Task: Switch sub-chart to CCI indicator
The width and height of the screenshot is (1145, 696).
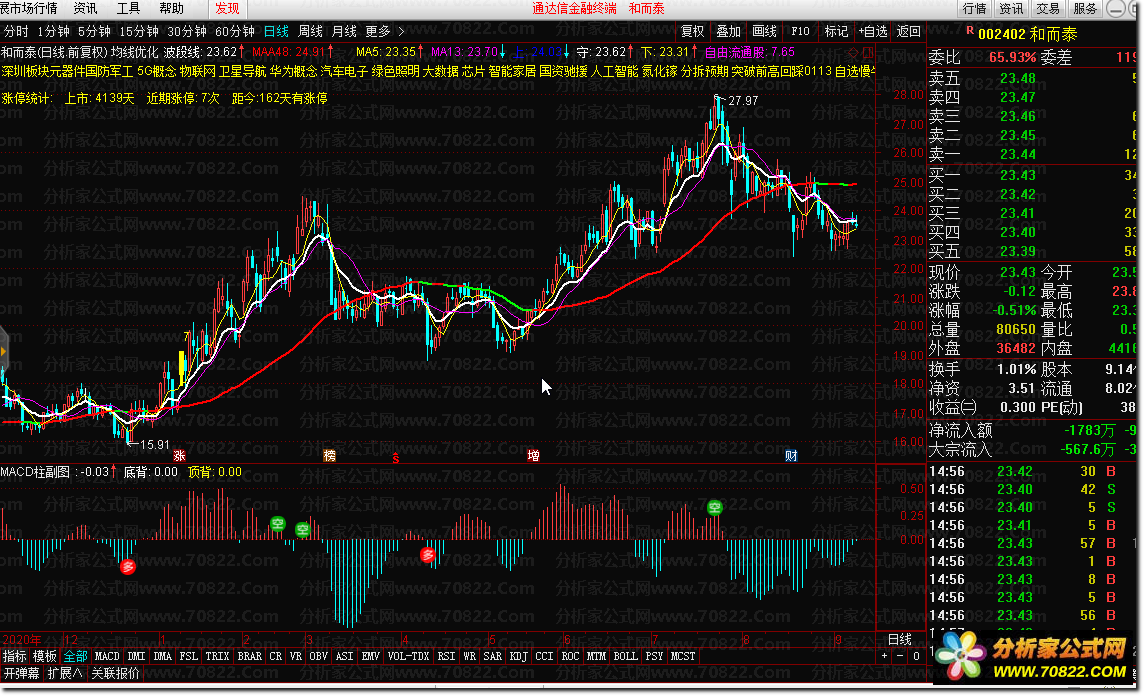Action: click(x=544, y=656)
